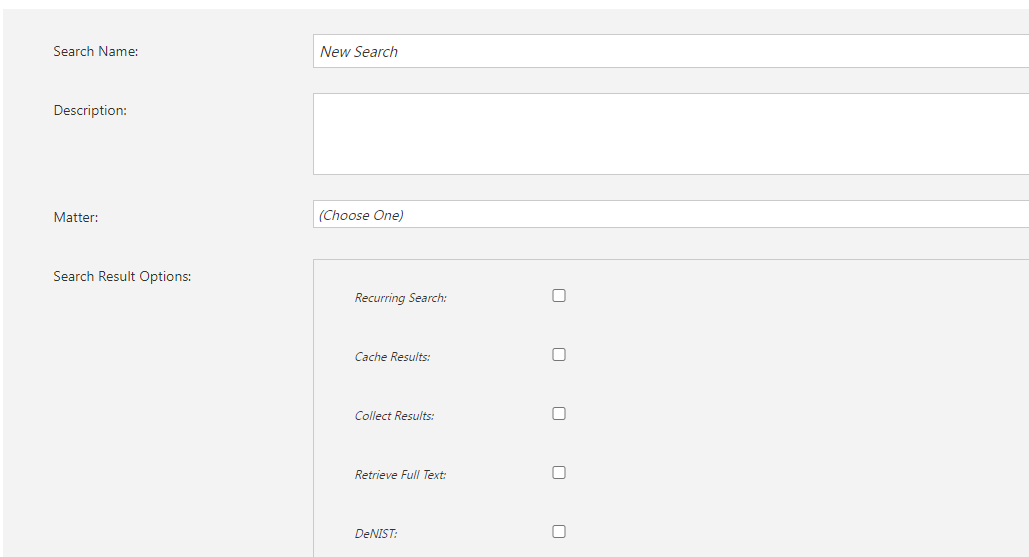Click the 'Retrieve Full Text:' label text

[x=400, y=475]
